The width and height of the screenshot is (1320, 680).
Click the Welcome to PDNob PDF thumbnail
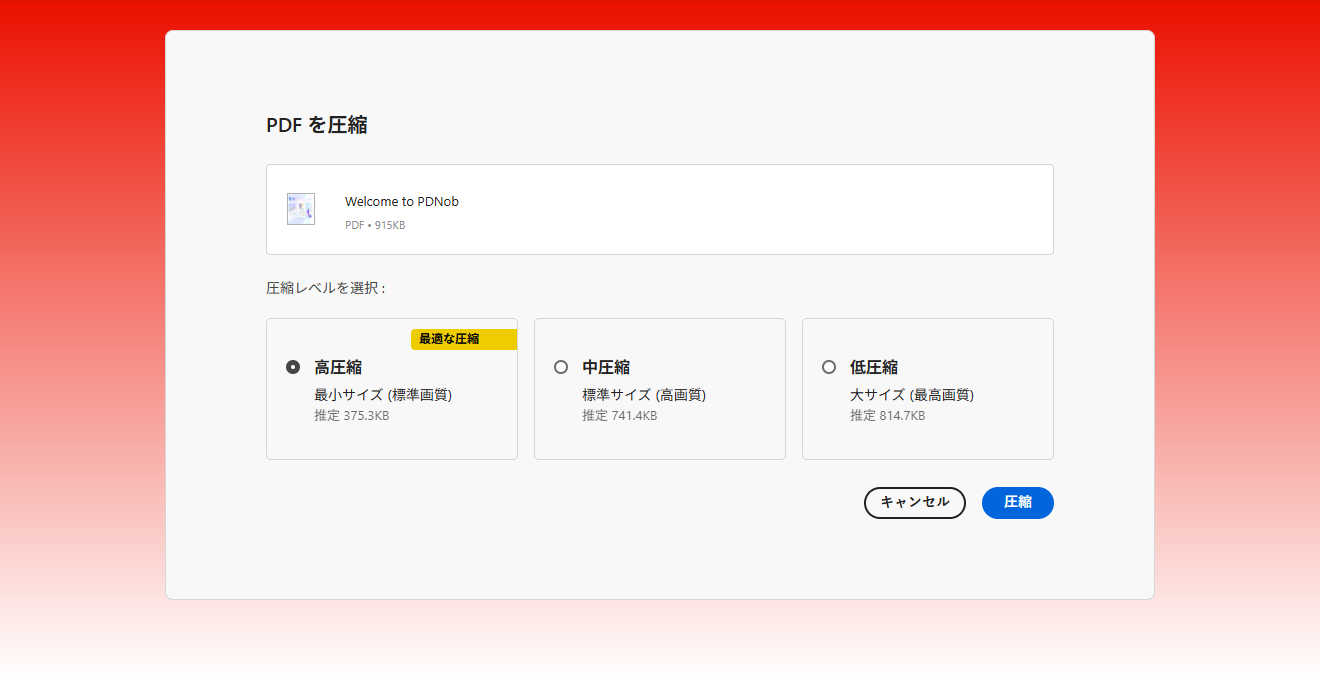pos(301,209)
